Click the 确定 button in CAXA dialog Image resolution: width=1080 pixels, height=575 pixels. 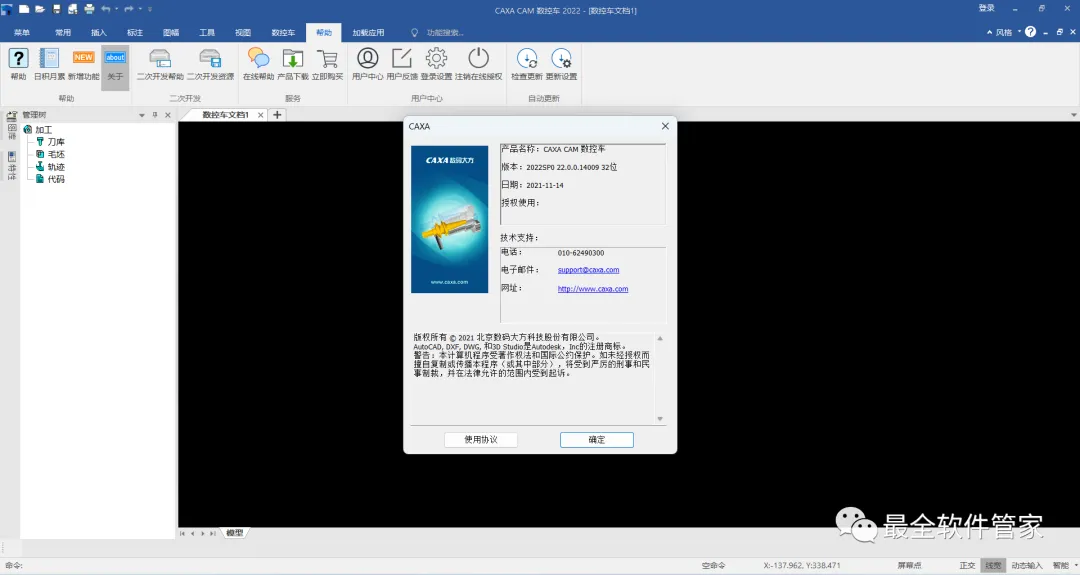pyautogui.click(x=596, y=439)
